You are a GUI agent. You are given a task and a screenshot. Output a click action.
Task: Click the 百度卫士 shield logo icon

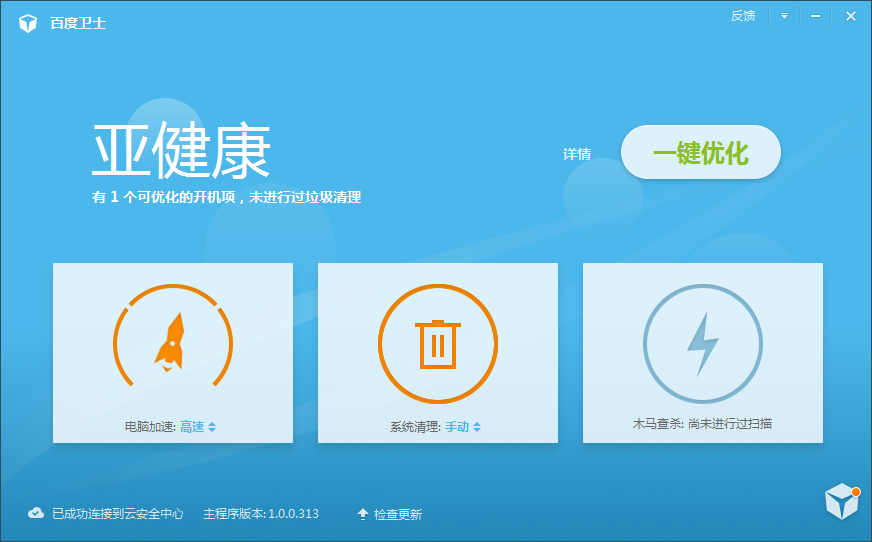pyautogui.click(x=28, y=23)
